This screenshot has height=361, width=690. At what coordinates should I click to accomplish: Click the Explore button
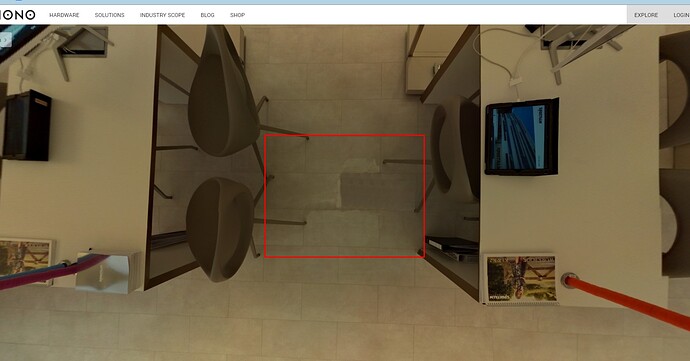pyautogui.click(x=646, y=15)
